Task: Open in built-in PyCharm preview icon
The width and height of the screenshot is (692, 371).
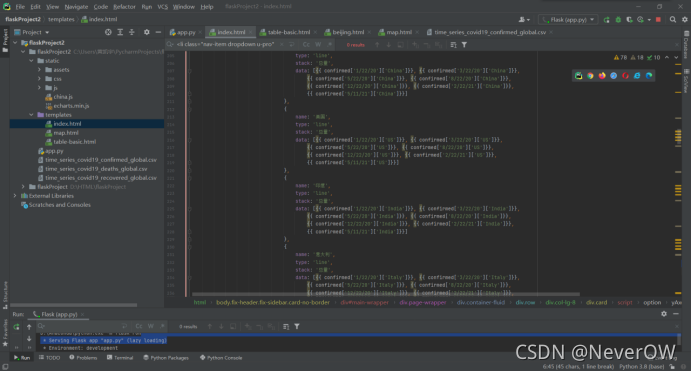Action: (x=578, y=76)
